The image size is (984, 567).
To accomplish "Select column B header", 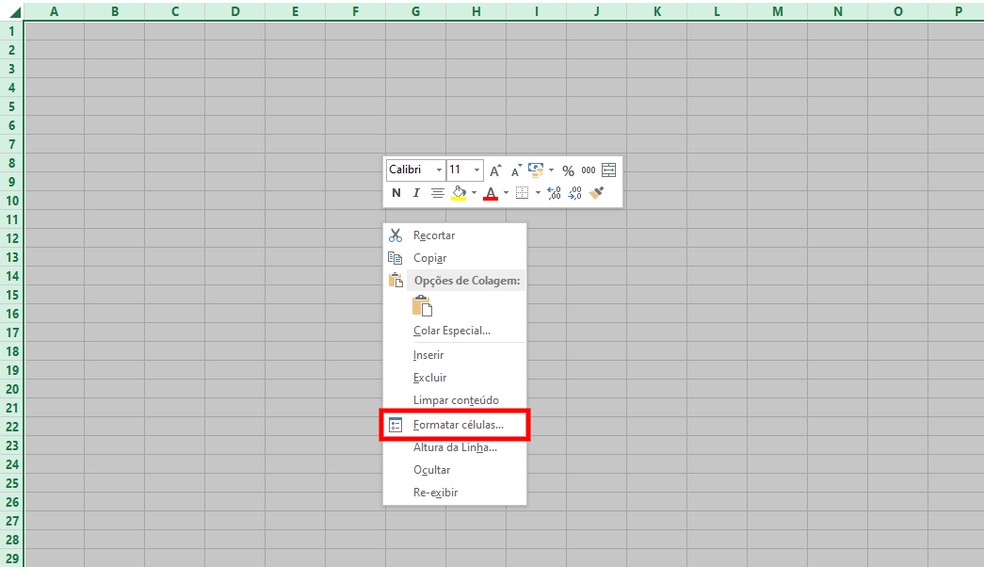I will click(115, 11).
